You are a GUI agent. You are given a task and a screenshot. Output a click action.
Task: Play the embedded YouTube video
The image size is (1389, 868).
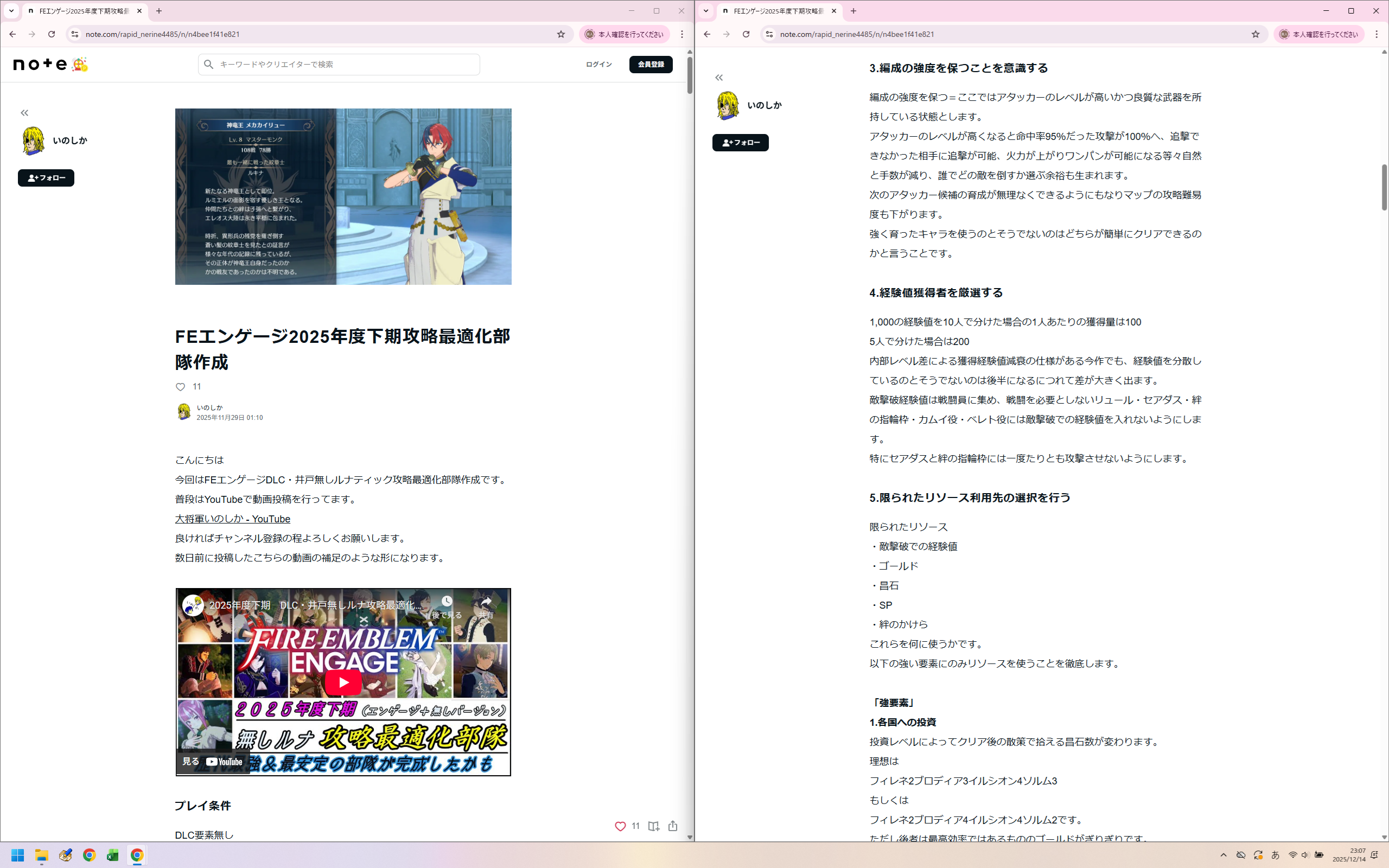(x=343, y=682)
